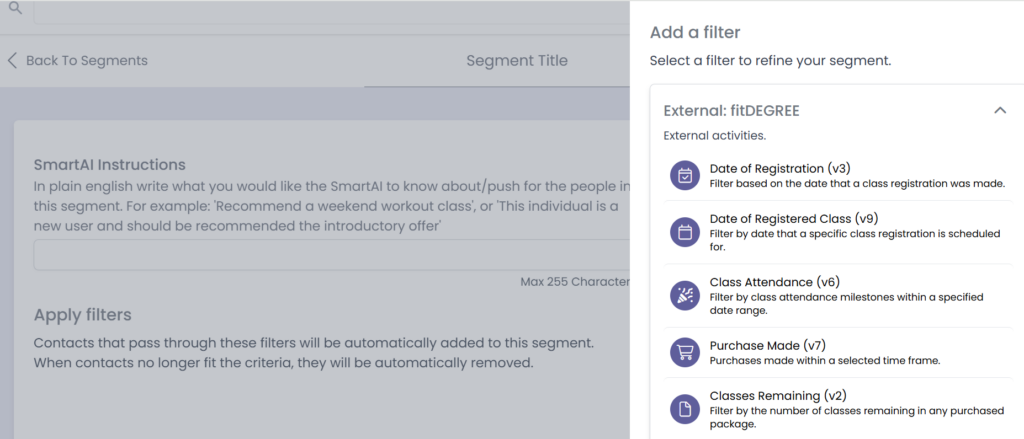Image resolution: width=1024 pixels, height=439 pixels.
Task: Click the back arrow beside Back To Segments
Action: (13, 60)
